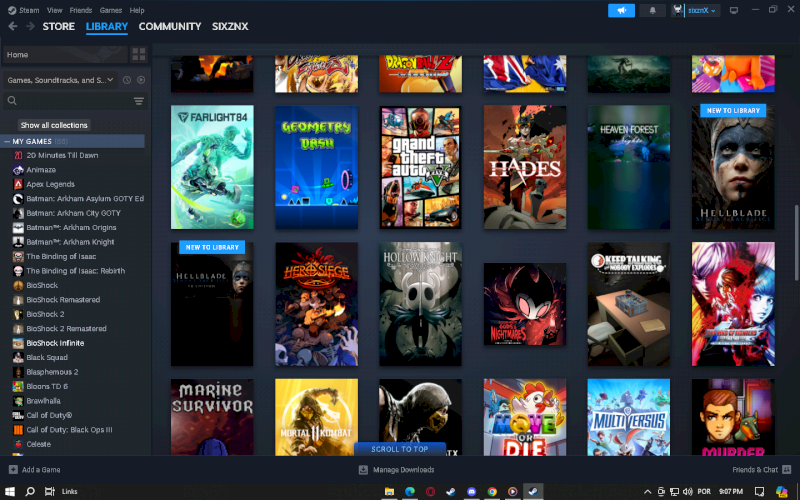Open the Hades game cover

click(524, 167)
